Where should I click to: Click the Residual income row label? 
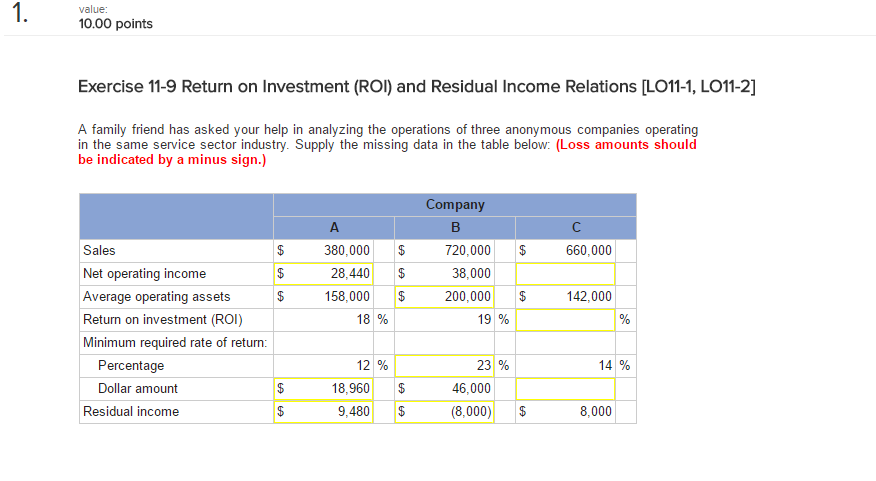[x=131, y=412]
